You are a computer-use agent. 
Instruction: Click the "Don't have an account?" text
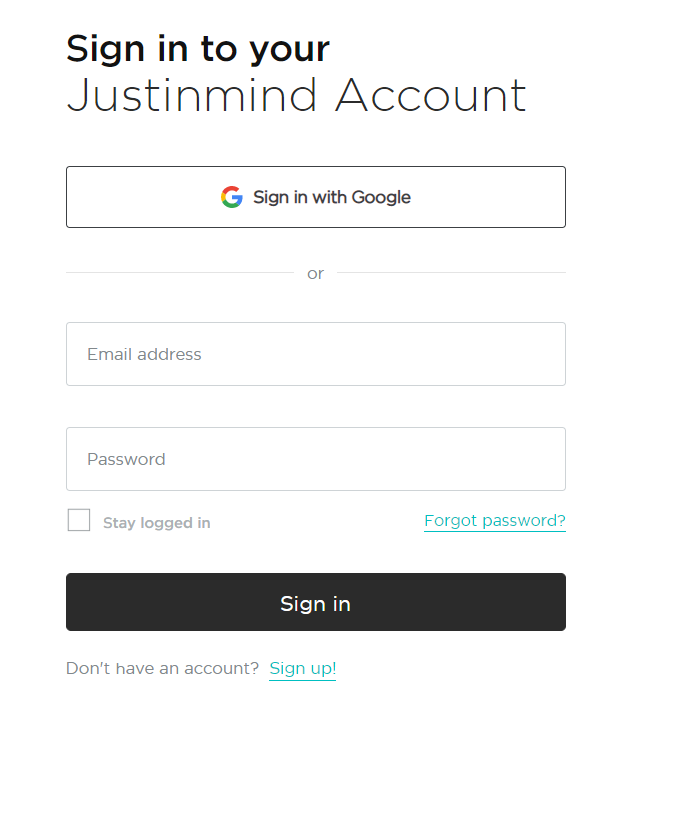click(162, 668)
